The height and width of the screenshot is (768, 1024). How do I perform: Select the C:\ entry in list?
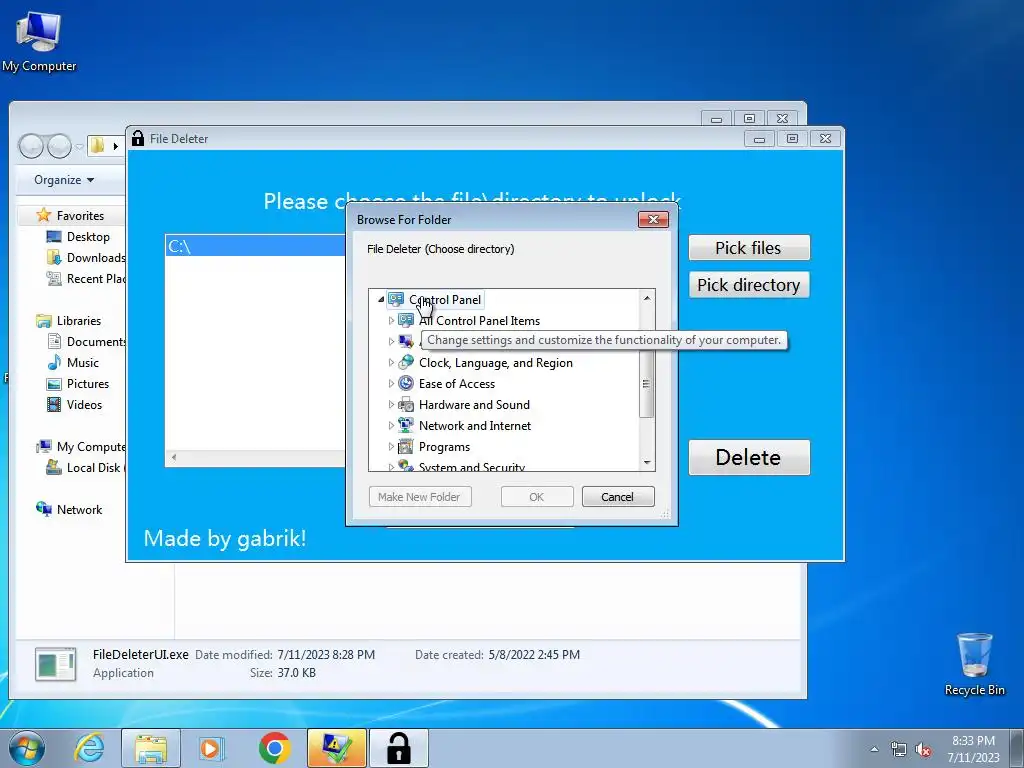coord(255,246)
